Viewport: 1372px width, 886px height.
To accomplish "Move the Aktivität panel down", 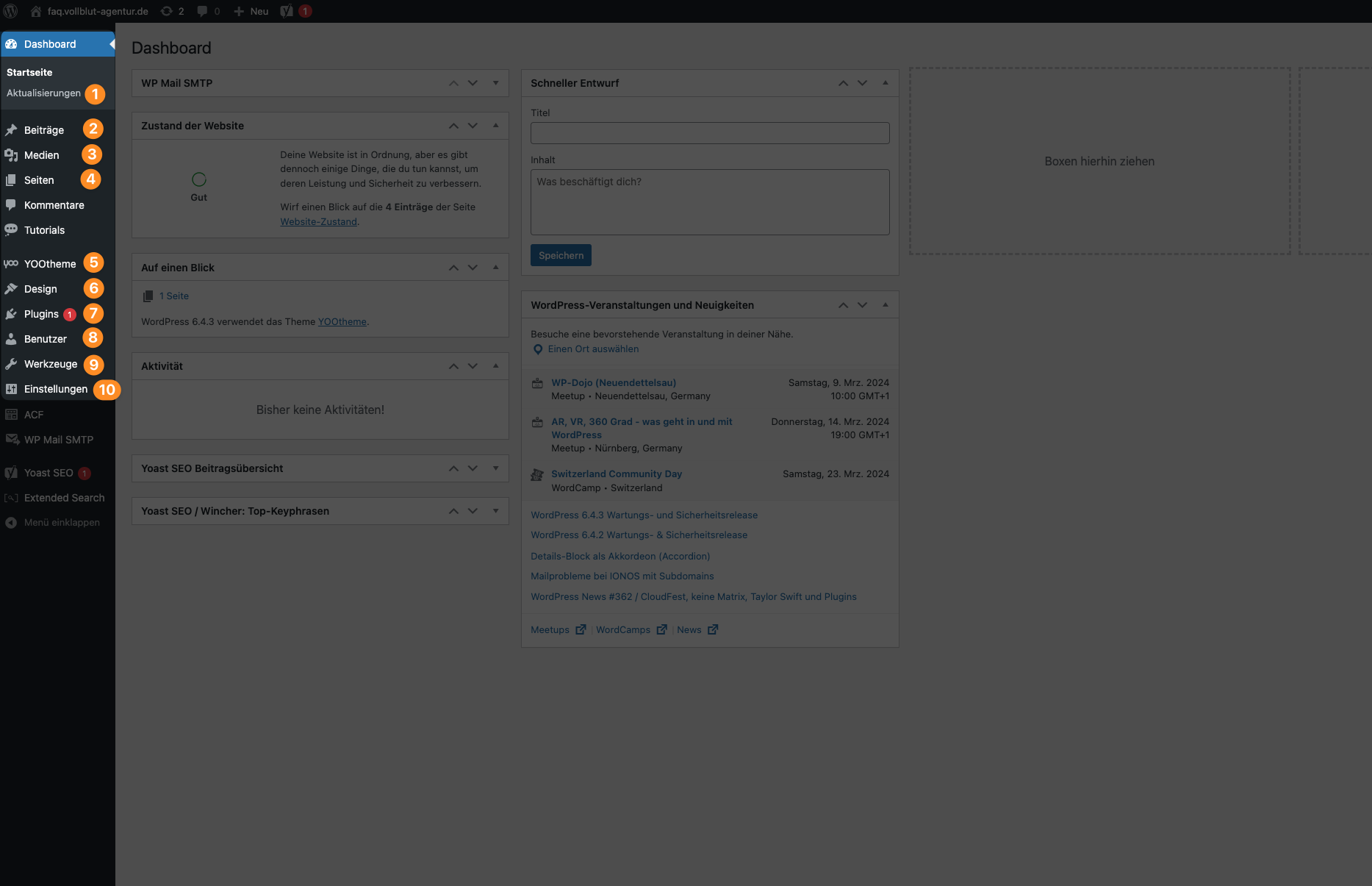I will (473, 366).
